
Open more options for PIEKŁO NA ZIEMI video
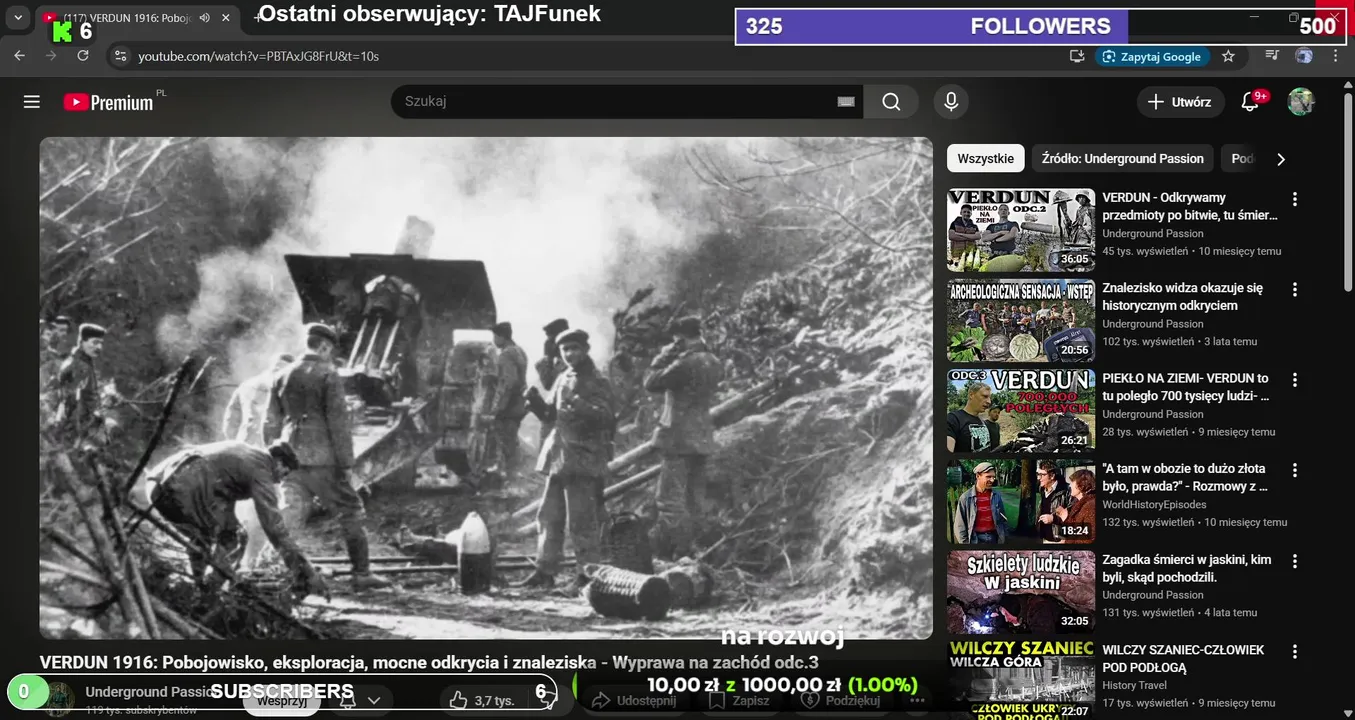coord(1295,380)
